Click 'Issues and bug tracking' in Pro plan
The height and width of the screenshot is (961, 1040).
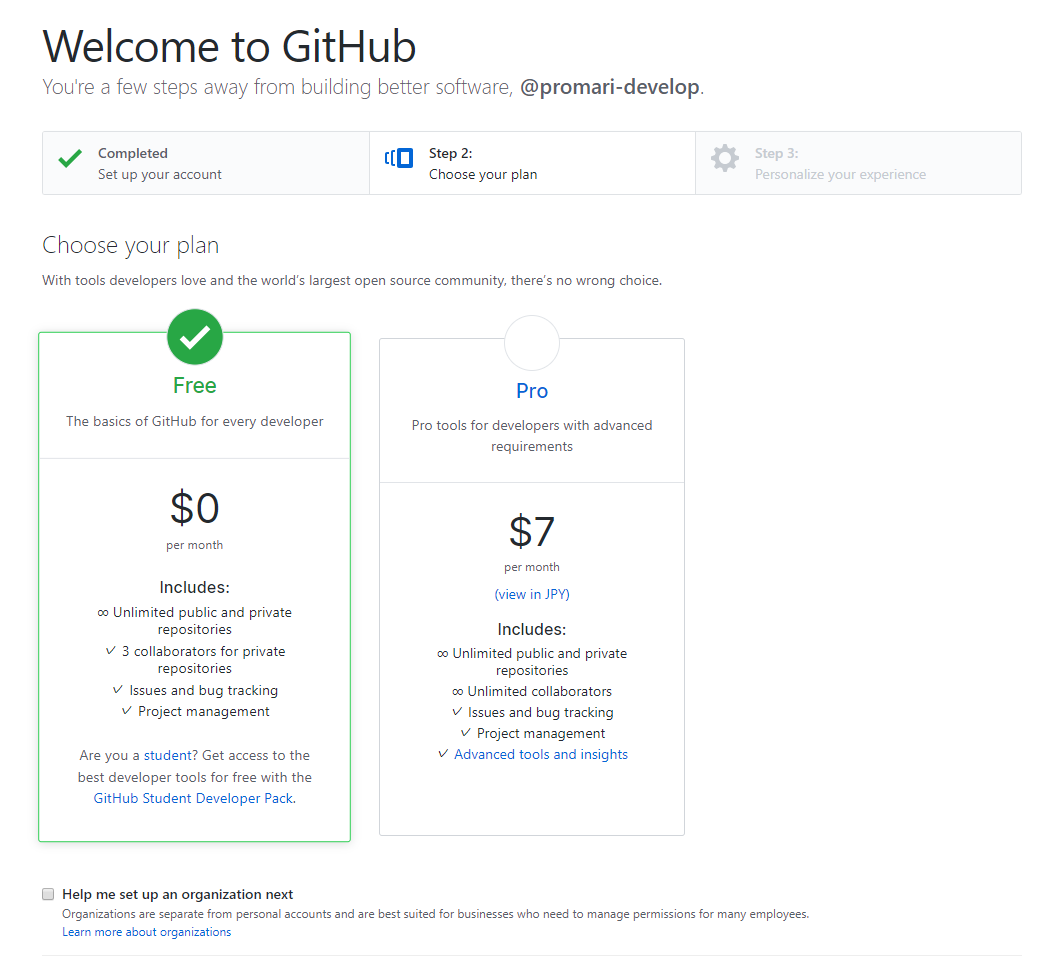(x=541, y=712)
